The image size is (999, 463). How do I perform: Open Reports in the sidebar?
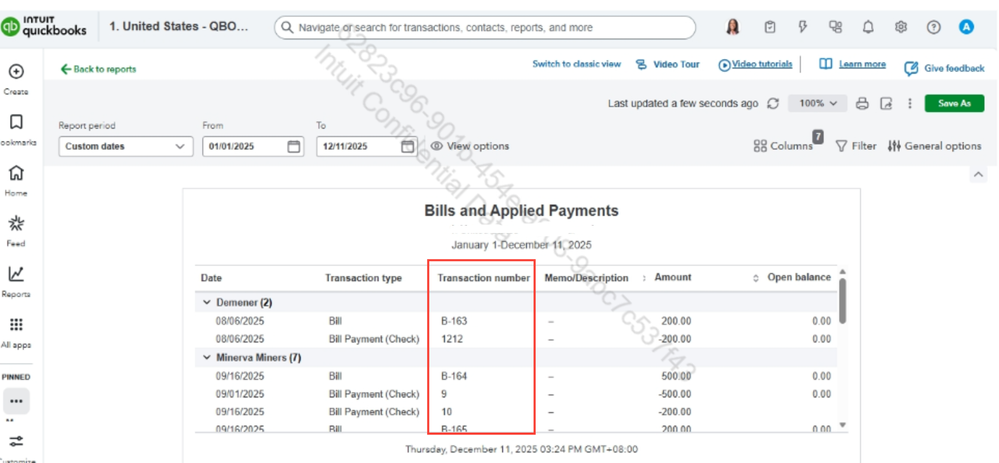pyautogui.click(x=16, y=274)
